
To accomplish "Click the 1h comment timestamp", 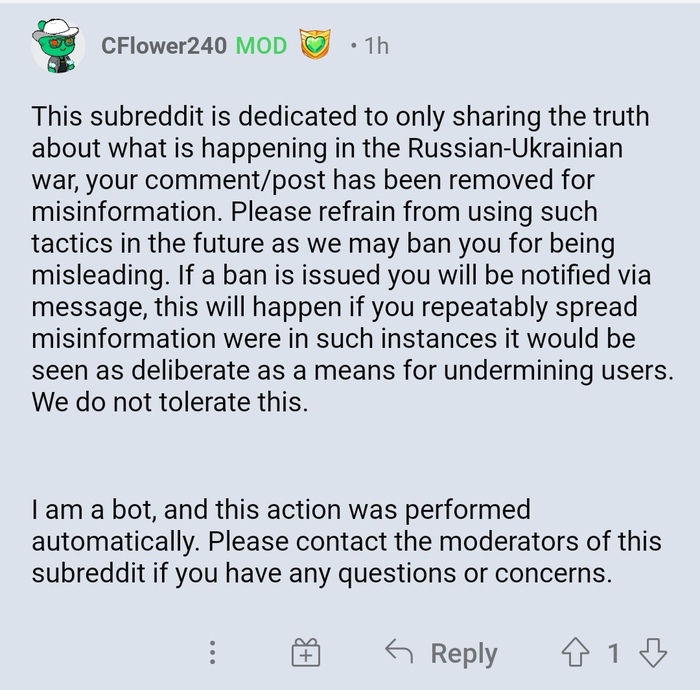I will click(x=376, y=46).
